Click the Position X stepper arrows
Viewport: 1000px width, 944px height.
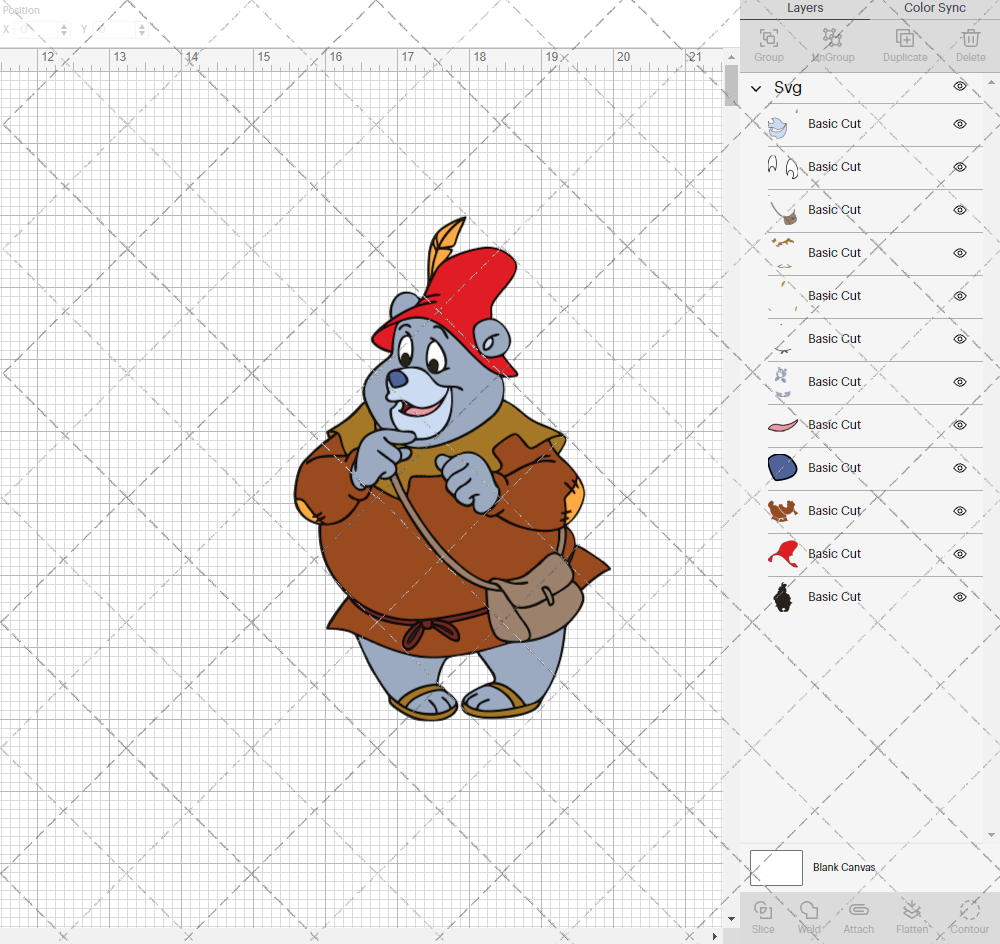tap(64, 29)
